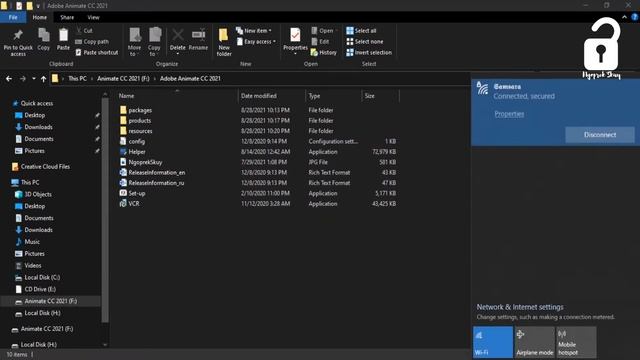Select the ReleaseInformation_ru file
Viewport: 640px width, 360px height.
coord(152,183)
